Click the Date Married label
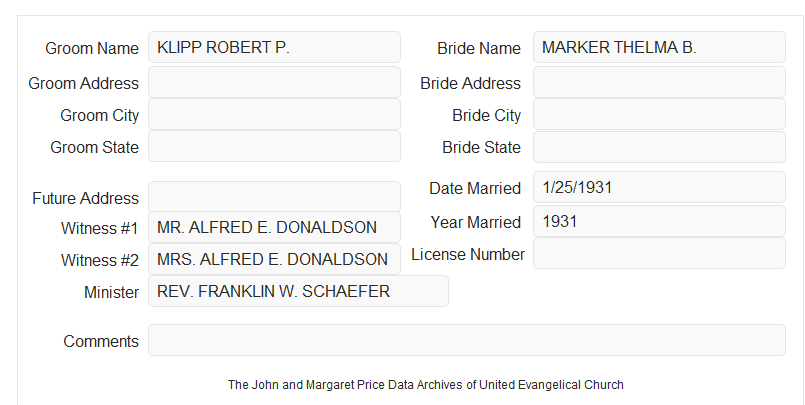This screenshot has width=805, height=405. point(475,188)
